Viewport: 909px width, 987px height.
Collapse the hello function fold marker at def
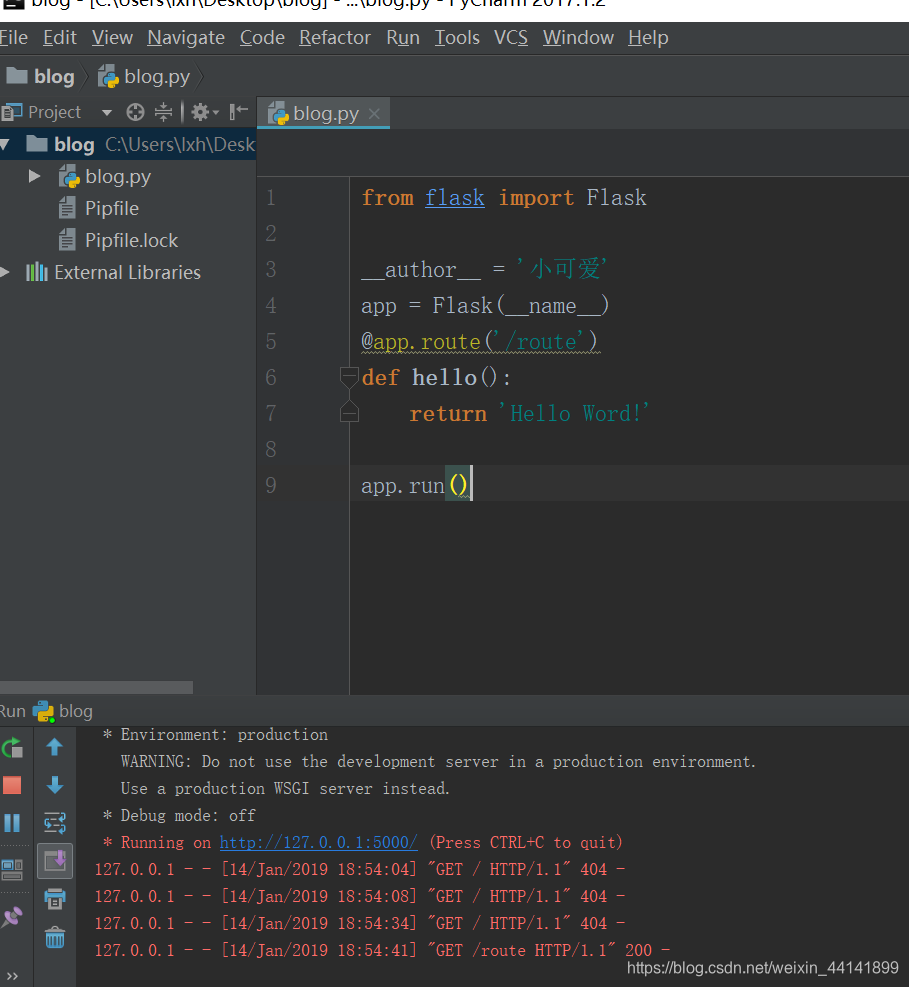349,377
